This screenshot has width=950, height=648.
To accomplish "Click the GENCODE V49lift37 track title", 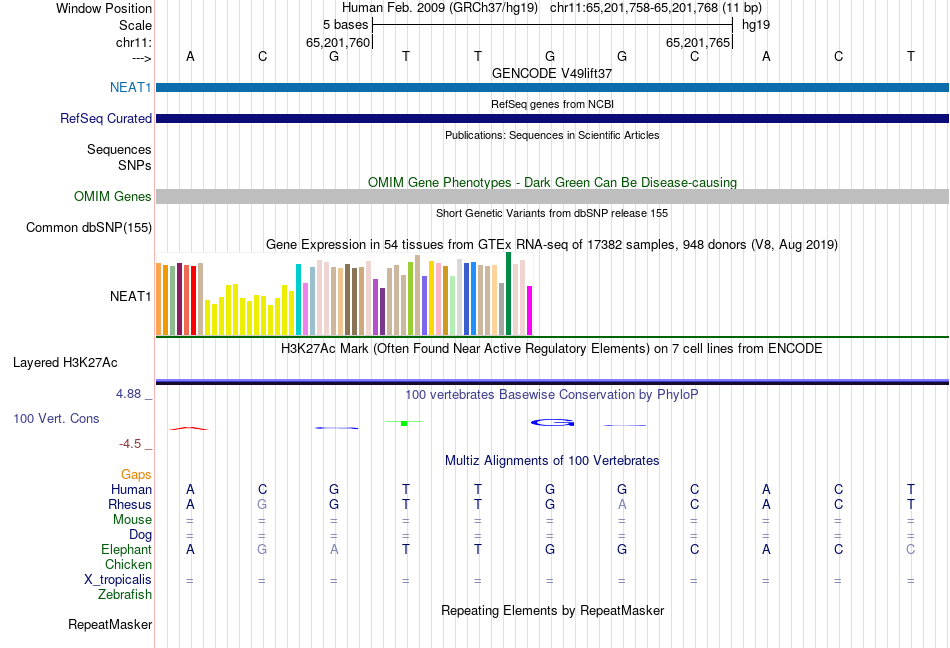I will click(552, 73).
